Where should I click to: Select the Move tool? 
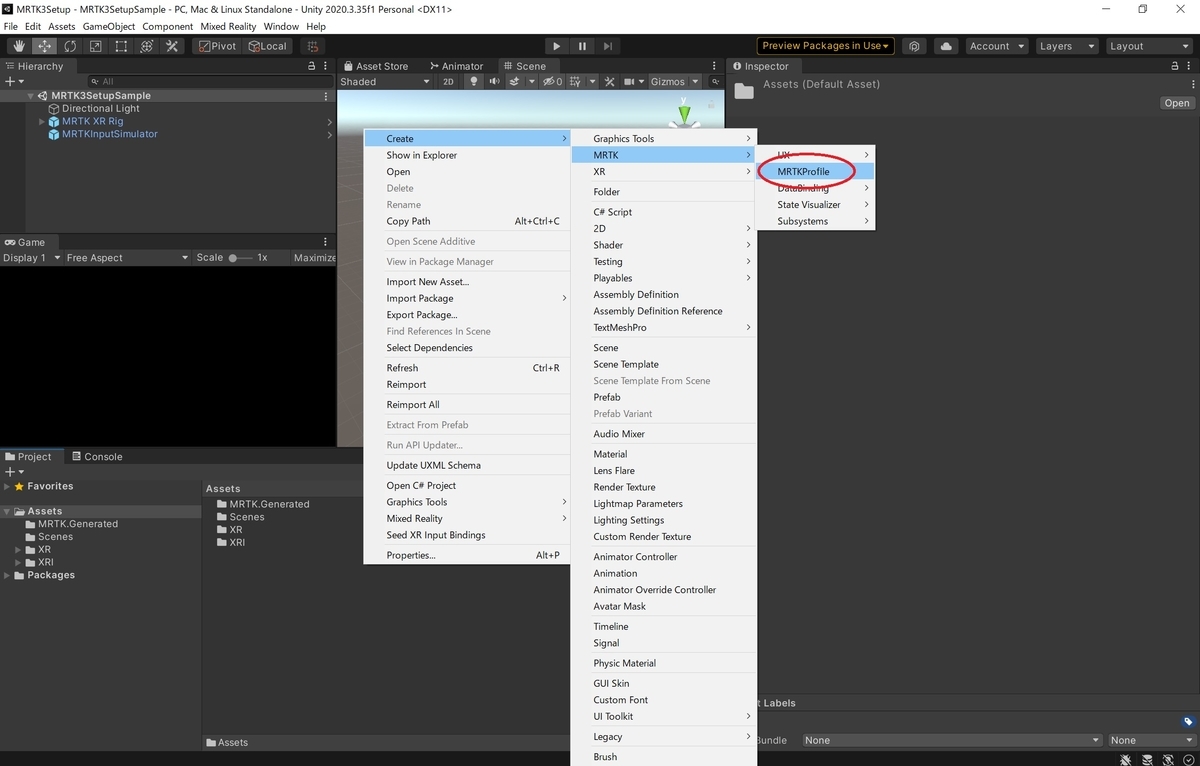click(45, 46)
